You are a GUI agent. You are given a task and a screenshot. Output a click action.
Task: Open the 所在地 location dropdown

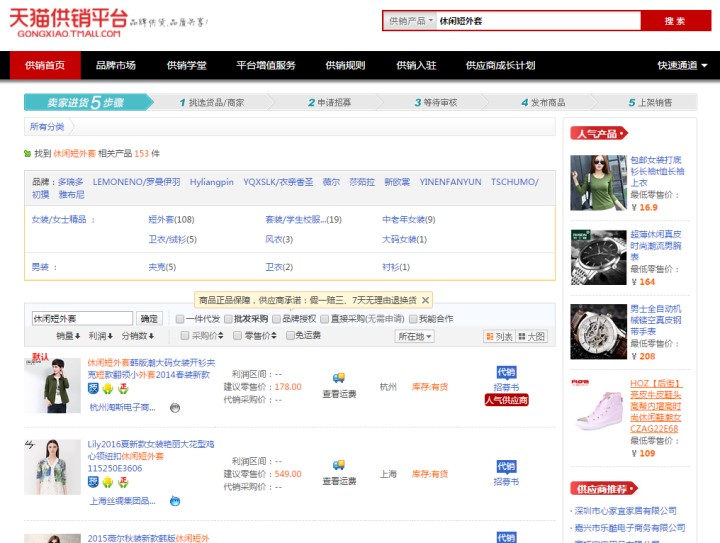(416, 337)
